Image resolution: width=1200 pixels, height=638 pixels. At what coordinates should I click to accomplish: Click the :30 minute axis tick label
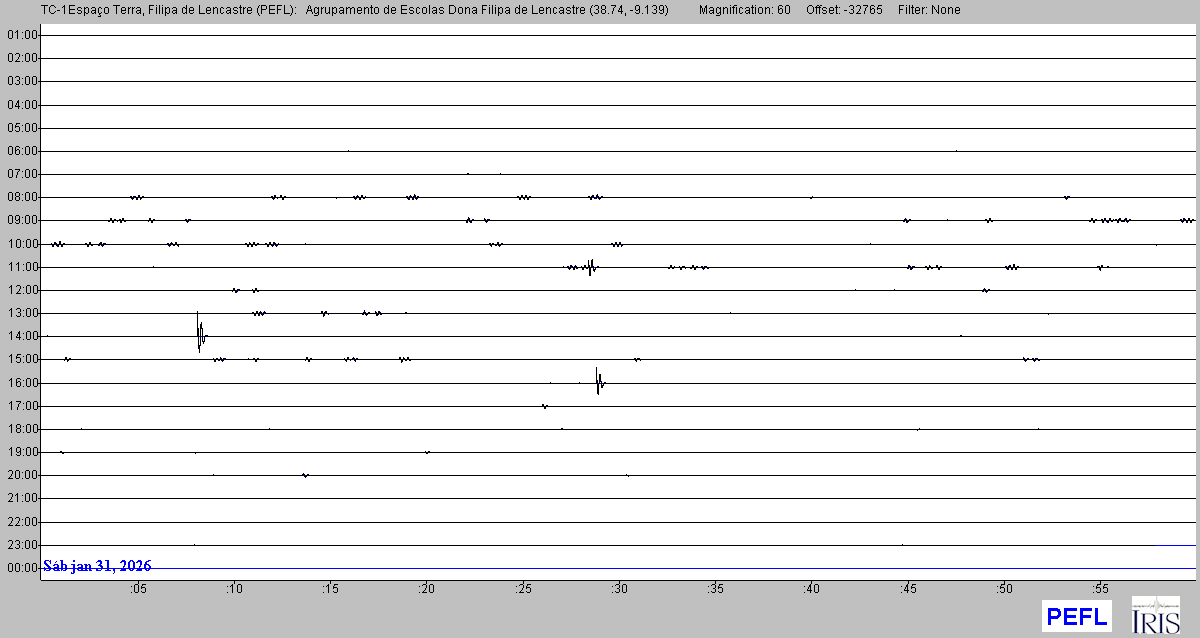pos(619,589)
